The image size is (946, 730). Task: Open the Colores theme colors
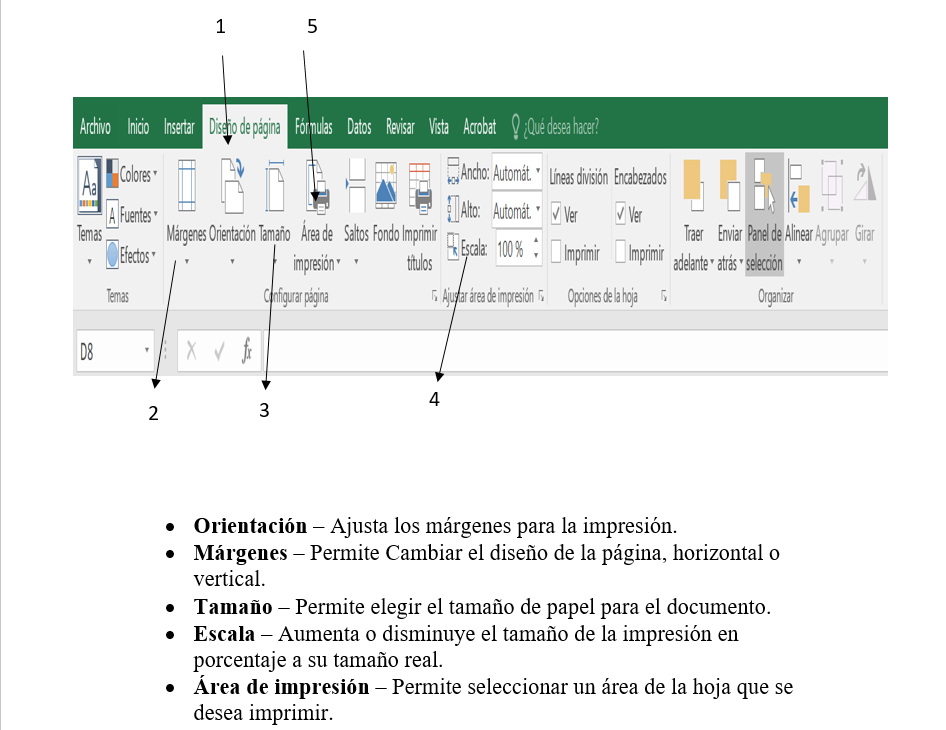coord(132,174)
